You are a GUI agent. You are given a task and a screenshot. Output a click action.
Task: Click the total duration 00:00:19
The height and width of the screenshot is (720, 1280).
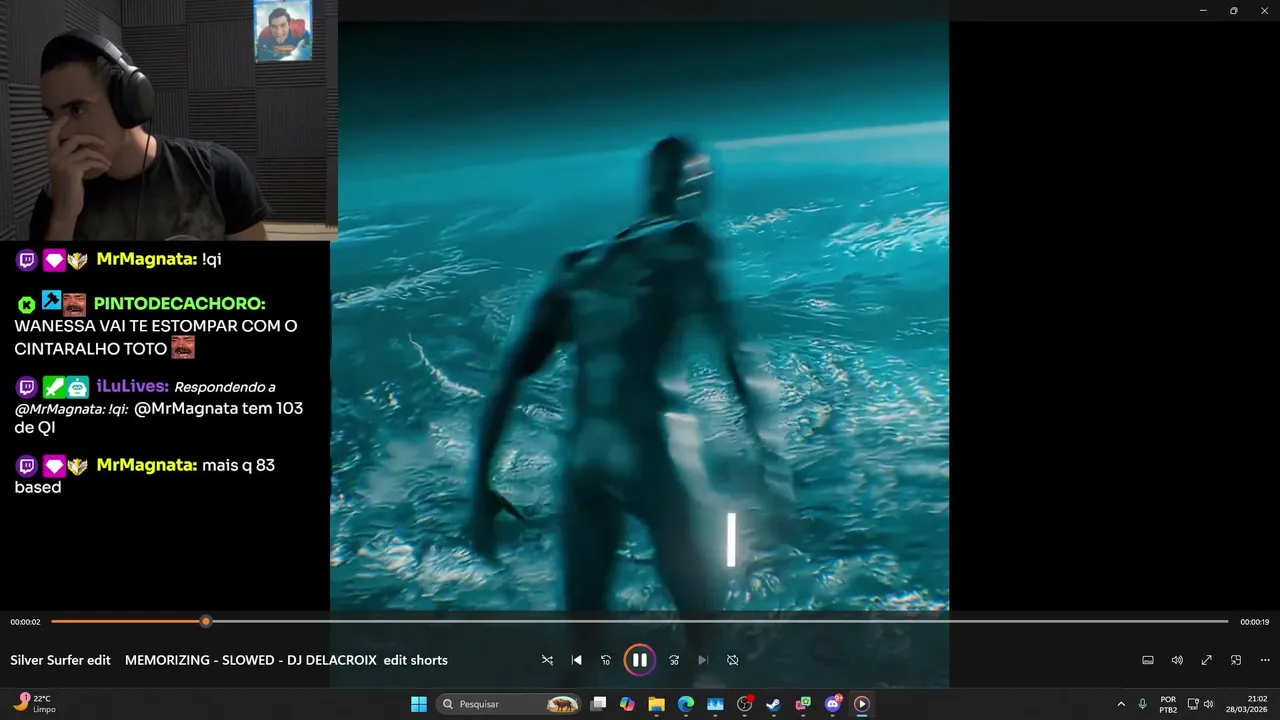click(1254, 622)
